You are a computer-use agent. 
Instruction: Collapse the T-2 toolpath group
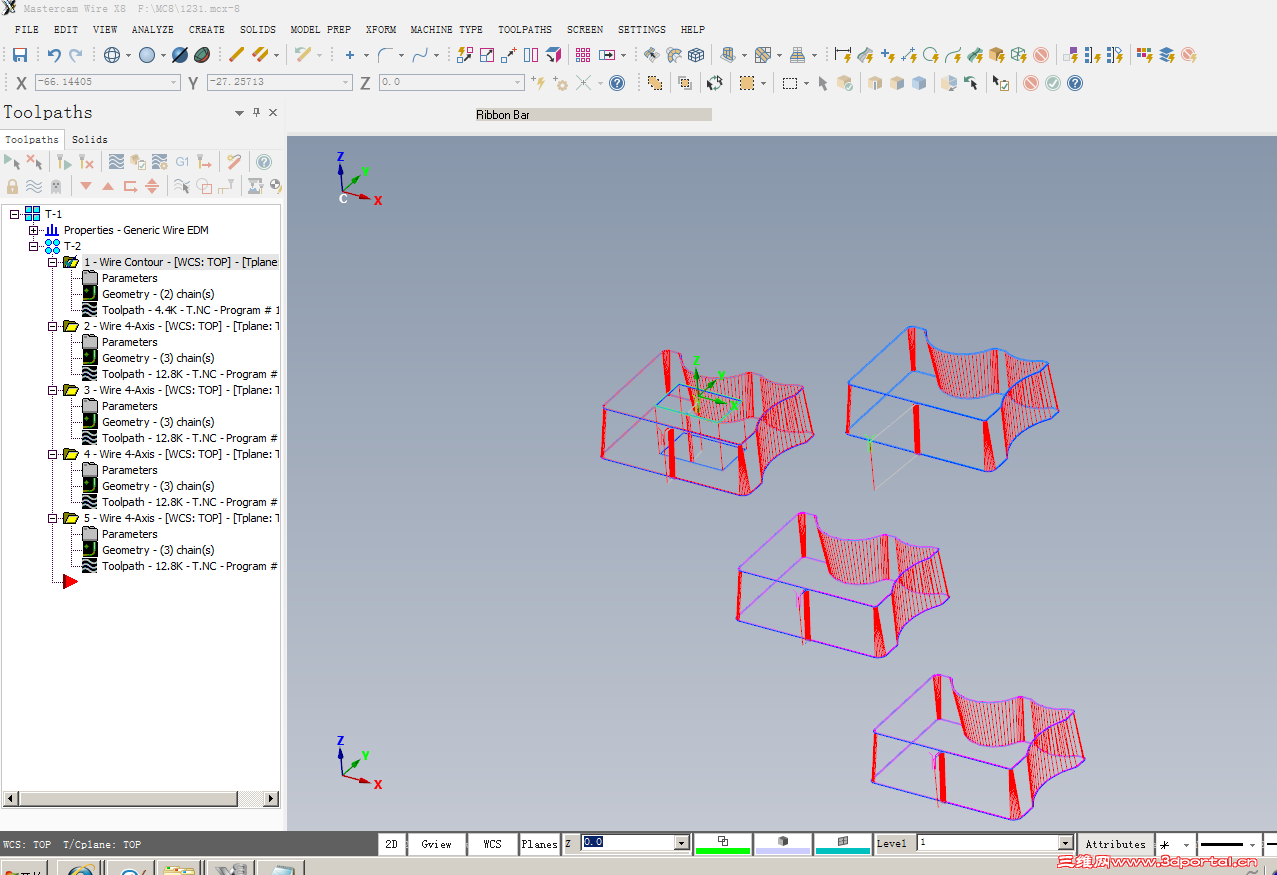(33, 246)
